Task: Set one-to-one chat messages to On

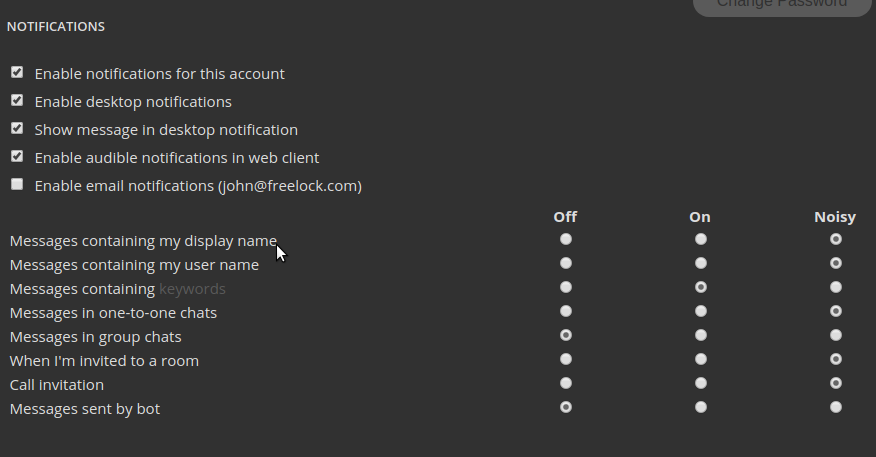Action: pyautogui.click(x=701, y=312)
